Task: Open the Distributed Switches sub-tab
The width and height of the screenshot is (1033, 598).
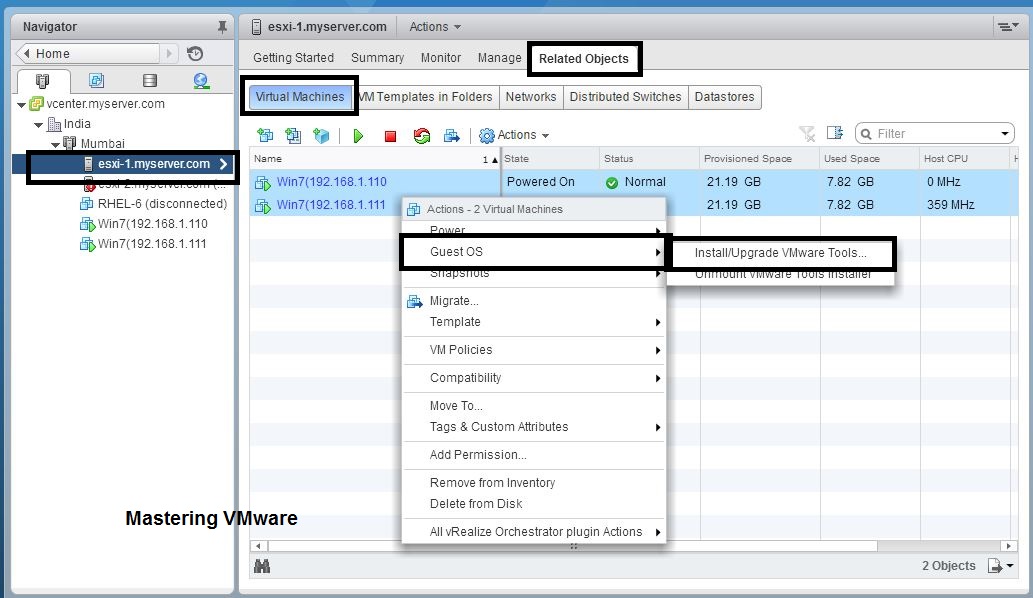Action: pyautogui.click(x=625, y=97)
